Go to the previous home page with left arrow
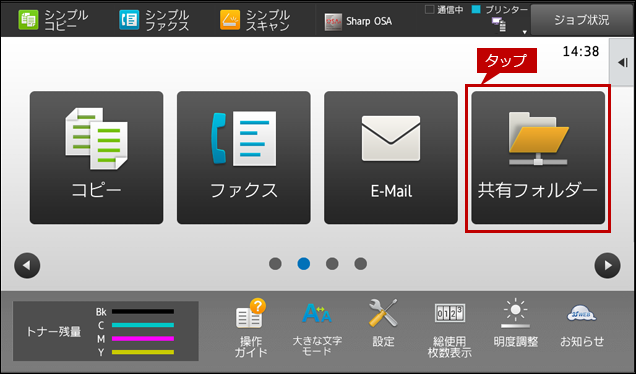 27,265
